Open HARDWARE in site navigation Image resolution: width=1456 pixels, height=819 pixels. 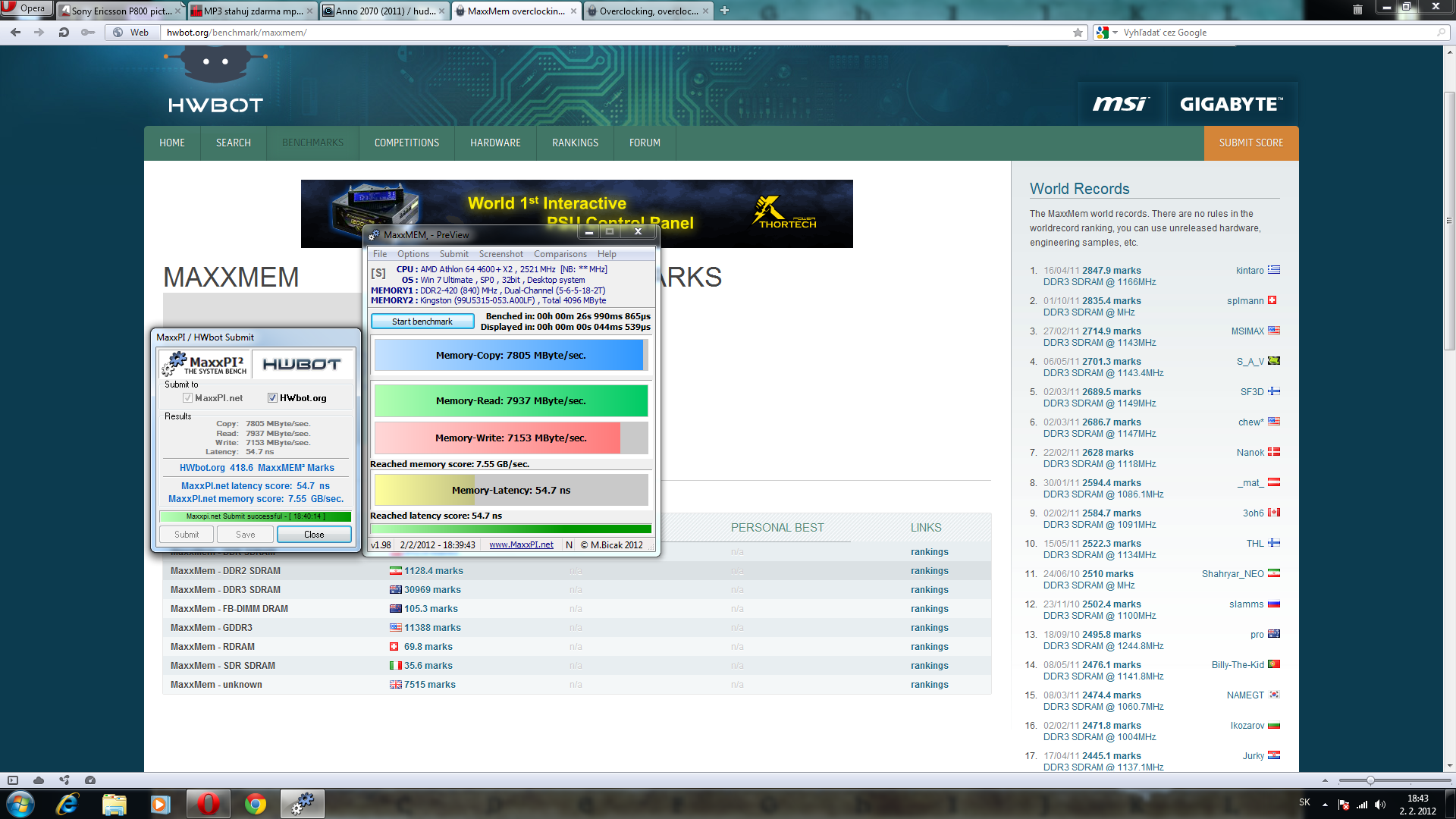[x=495, y=143]
